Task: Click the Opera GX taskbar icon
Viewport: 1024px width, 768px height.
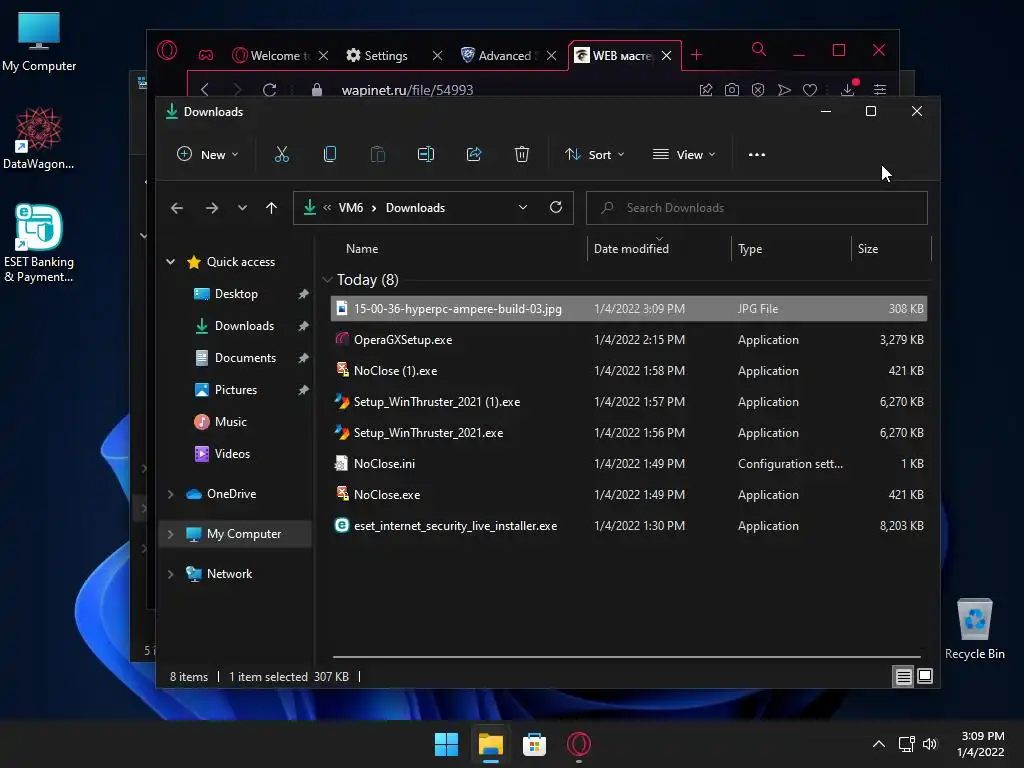Action: click(x=579, y=744)
